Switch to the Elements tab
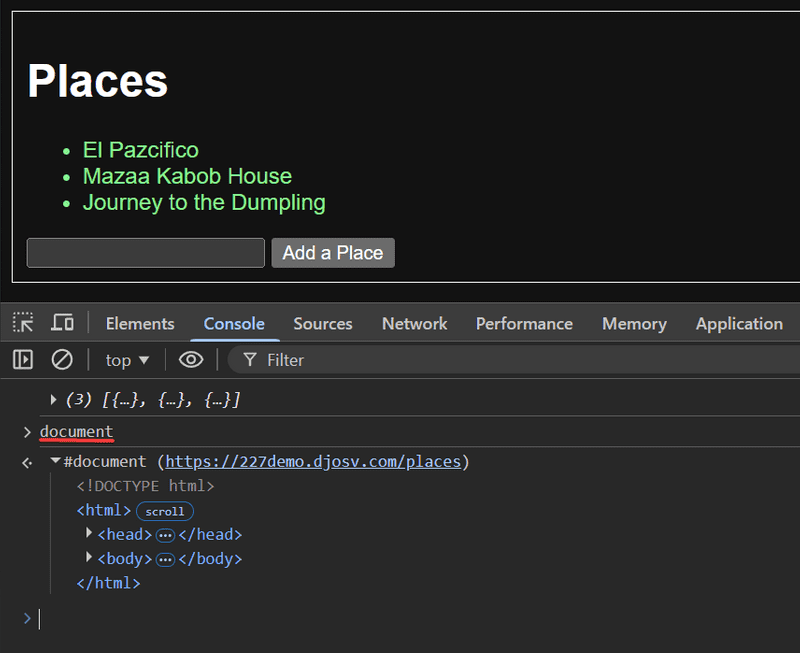Image resolution: width=800 pixels, height=653 pixels. 139,323
